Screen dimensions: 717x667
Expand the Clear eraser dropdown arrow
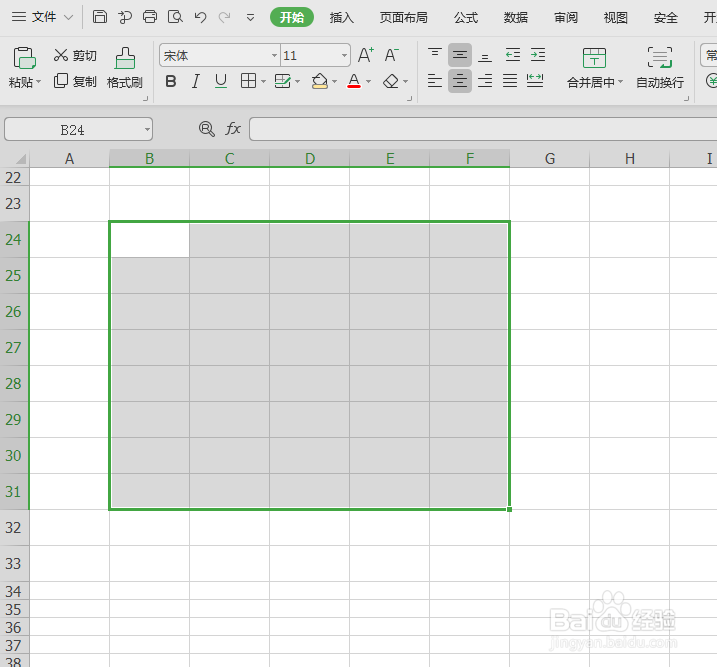(406, 82)
